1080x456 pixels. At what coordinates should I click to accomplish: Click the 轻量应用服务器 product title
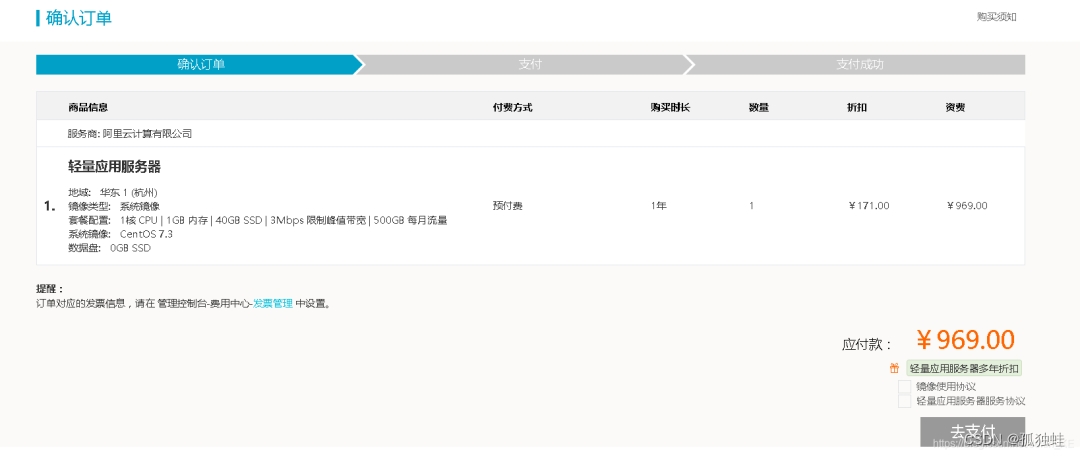(114, 167)
